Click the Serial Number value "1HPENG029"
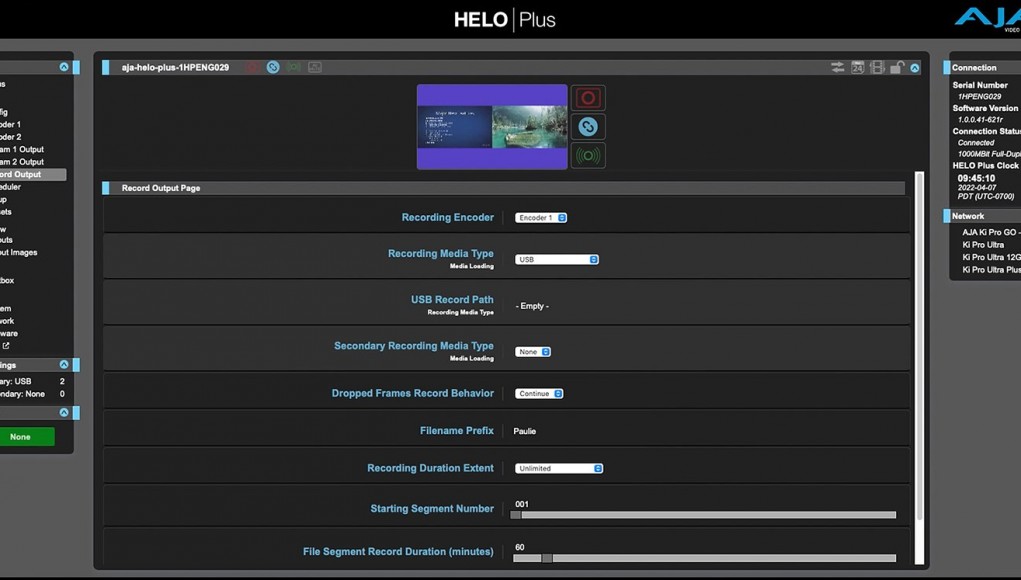The height and width of the screenshot is (580, 1021). point(979,96)
